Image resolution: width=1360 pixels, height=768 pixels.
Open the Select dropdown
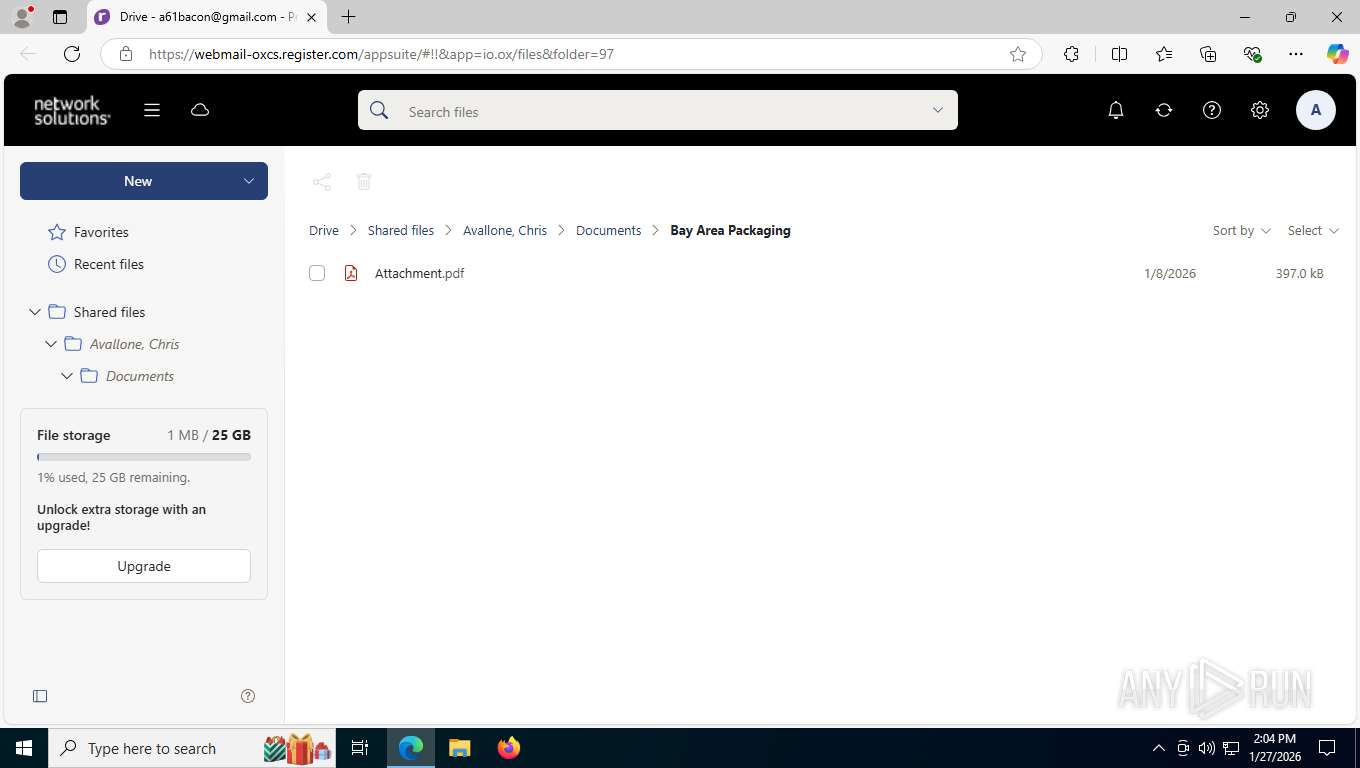click(1313, 230)
